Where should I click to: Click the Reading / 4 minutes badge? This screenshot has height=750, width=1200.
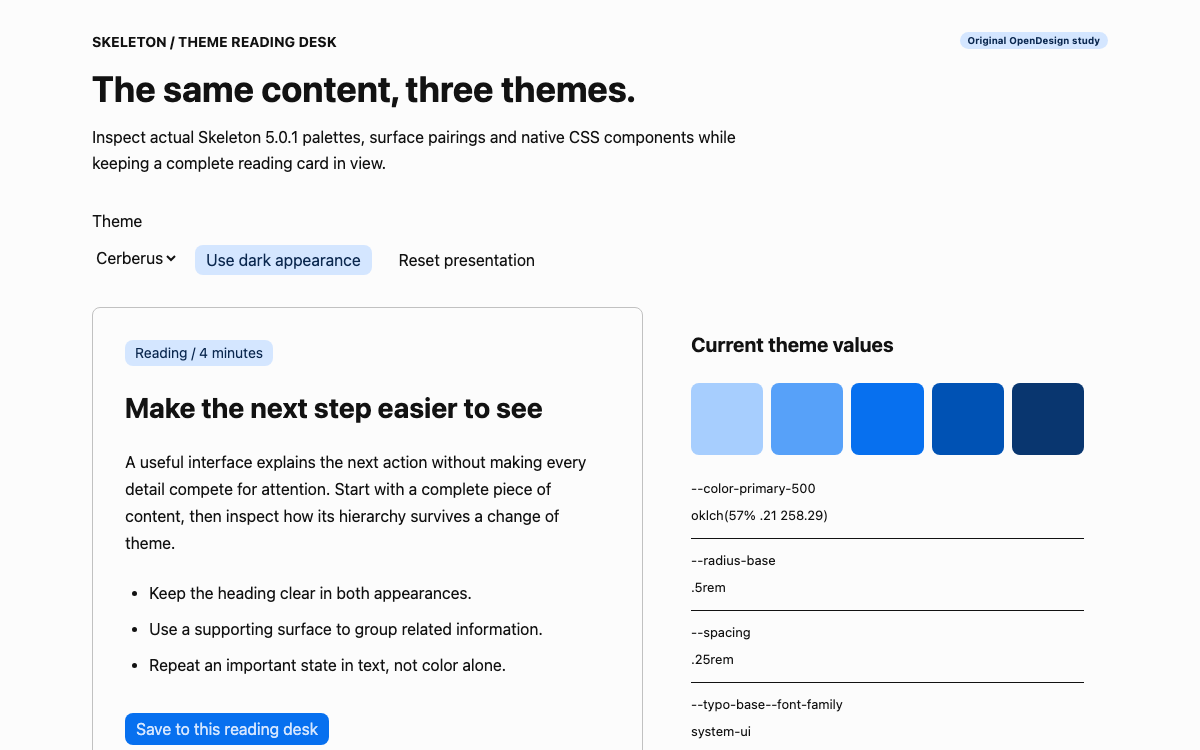pos(199,353)
